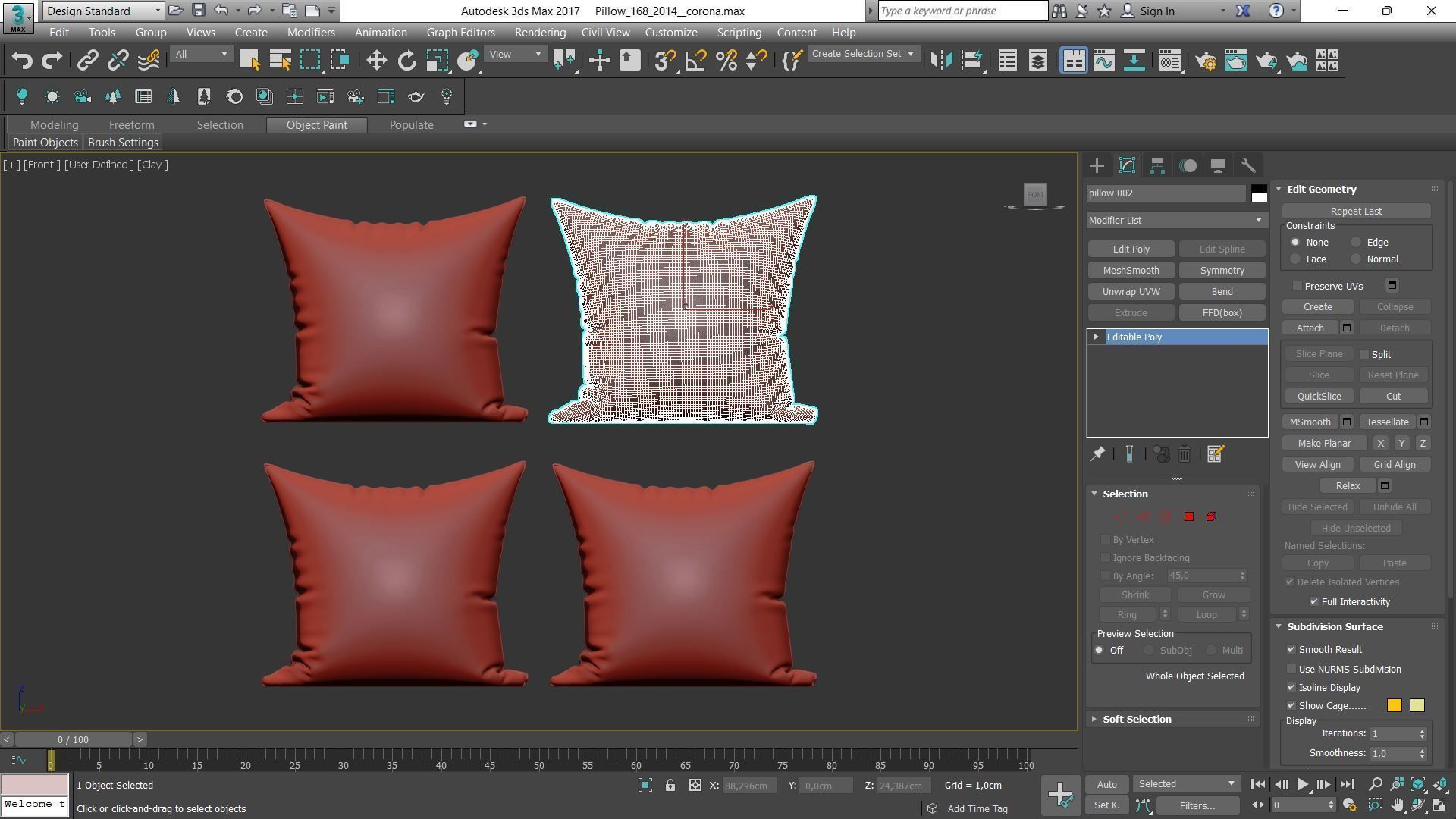Switch to the Motion command panel
1456x819 pixels.
(1188, 165)
